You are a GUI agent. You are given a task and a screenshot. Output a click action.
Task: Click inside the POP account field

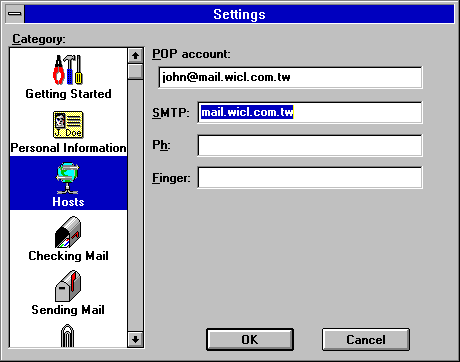[290, 77]
